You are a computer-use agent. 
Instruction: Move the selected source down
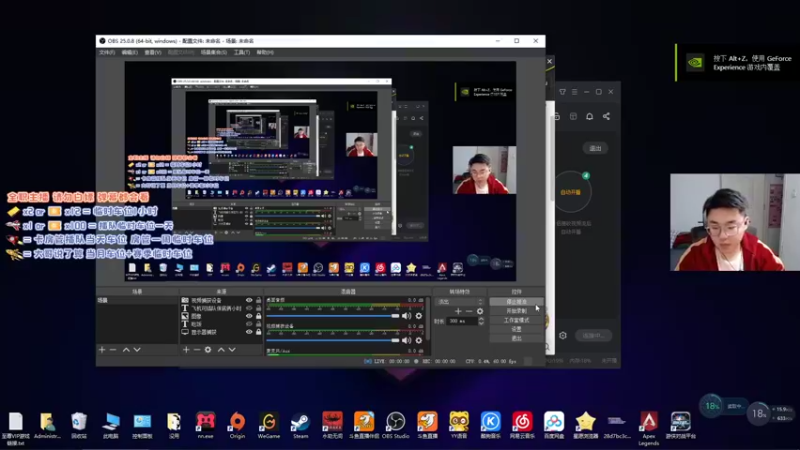click(232, 349)
